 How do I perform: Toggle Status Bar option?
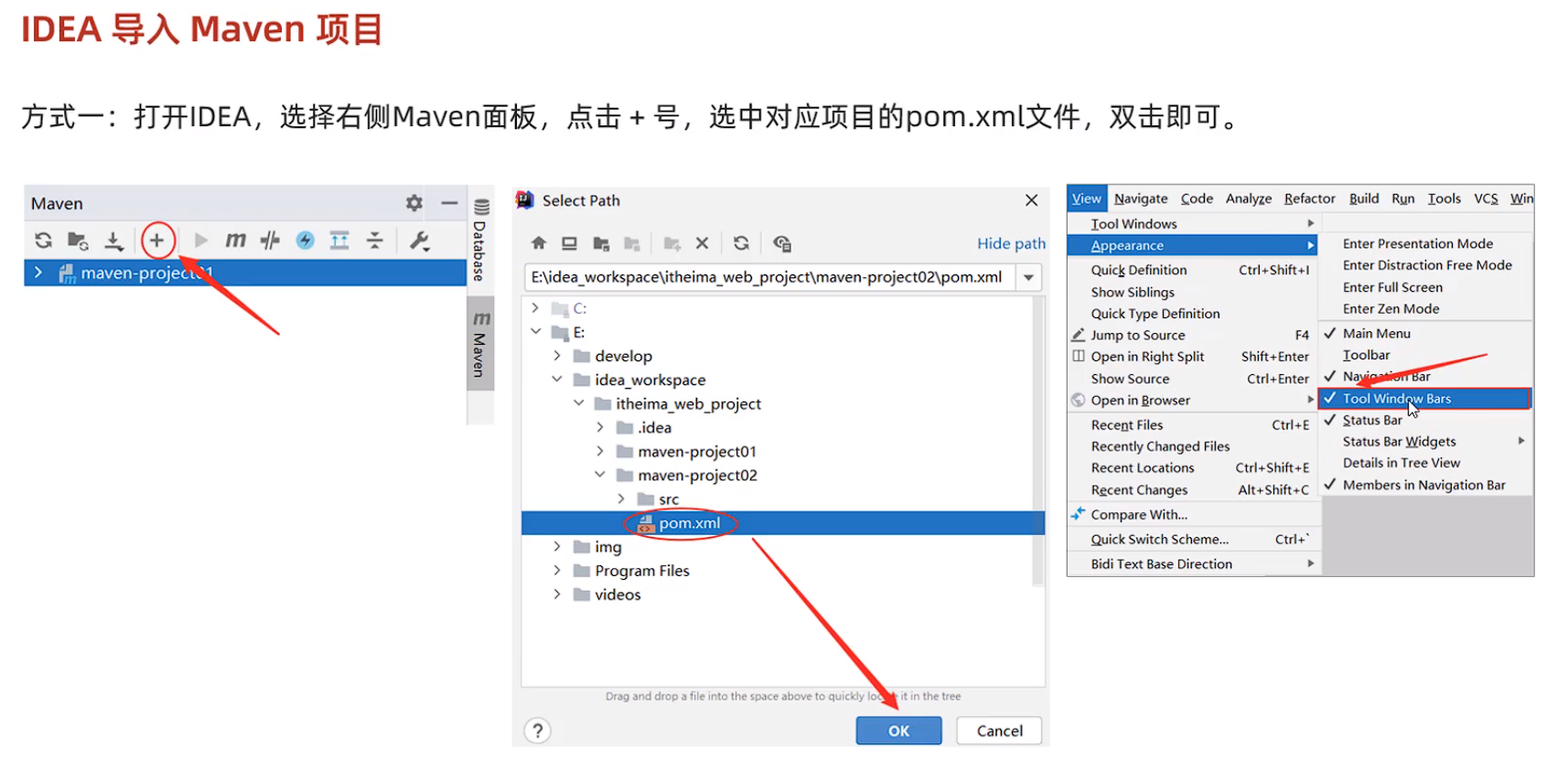pos(1425,420)
